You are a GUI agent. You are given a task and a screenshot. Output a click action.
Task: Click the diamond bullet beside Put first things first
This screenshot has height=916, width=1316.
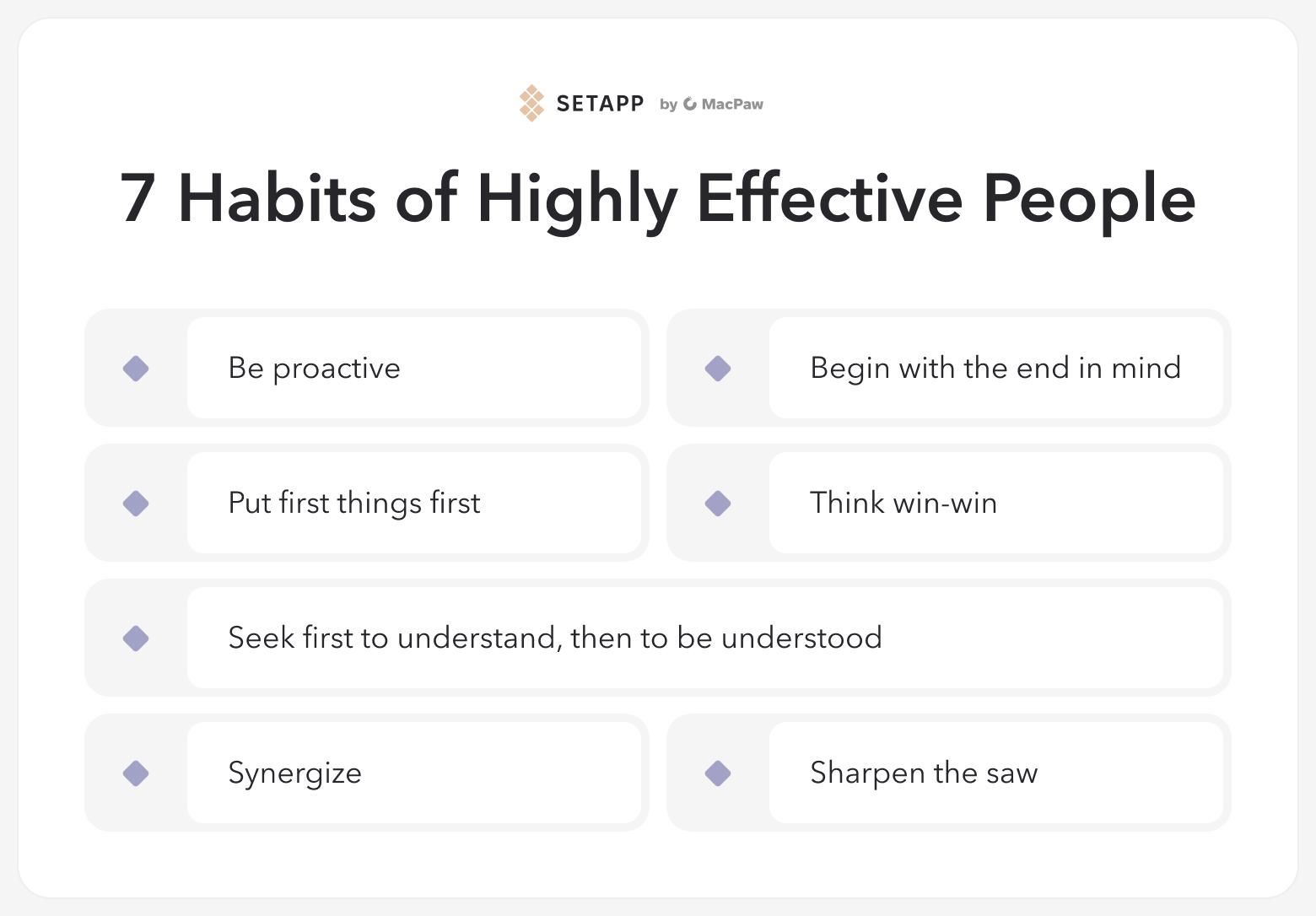(x=136, y=504)
